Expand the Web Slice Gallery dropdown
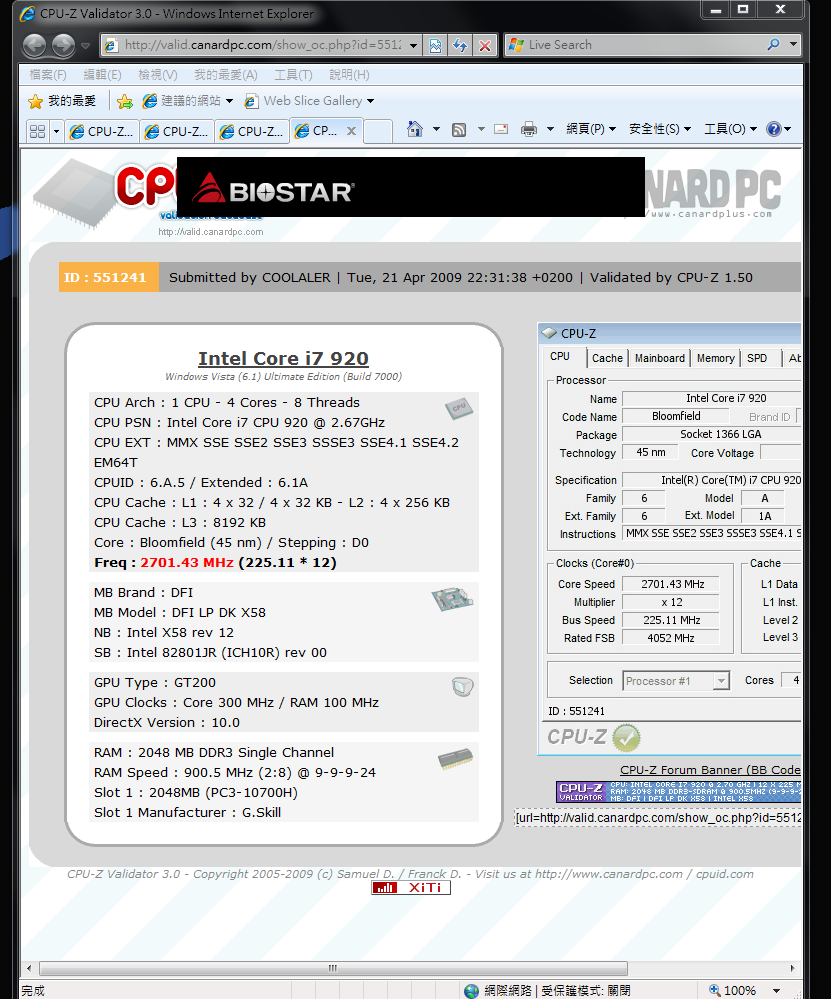The width and height of the screenshot is (831, 999). tap(371, 101)
